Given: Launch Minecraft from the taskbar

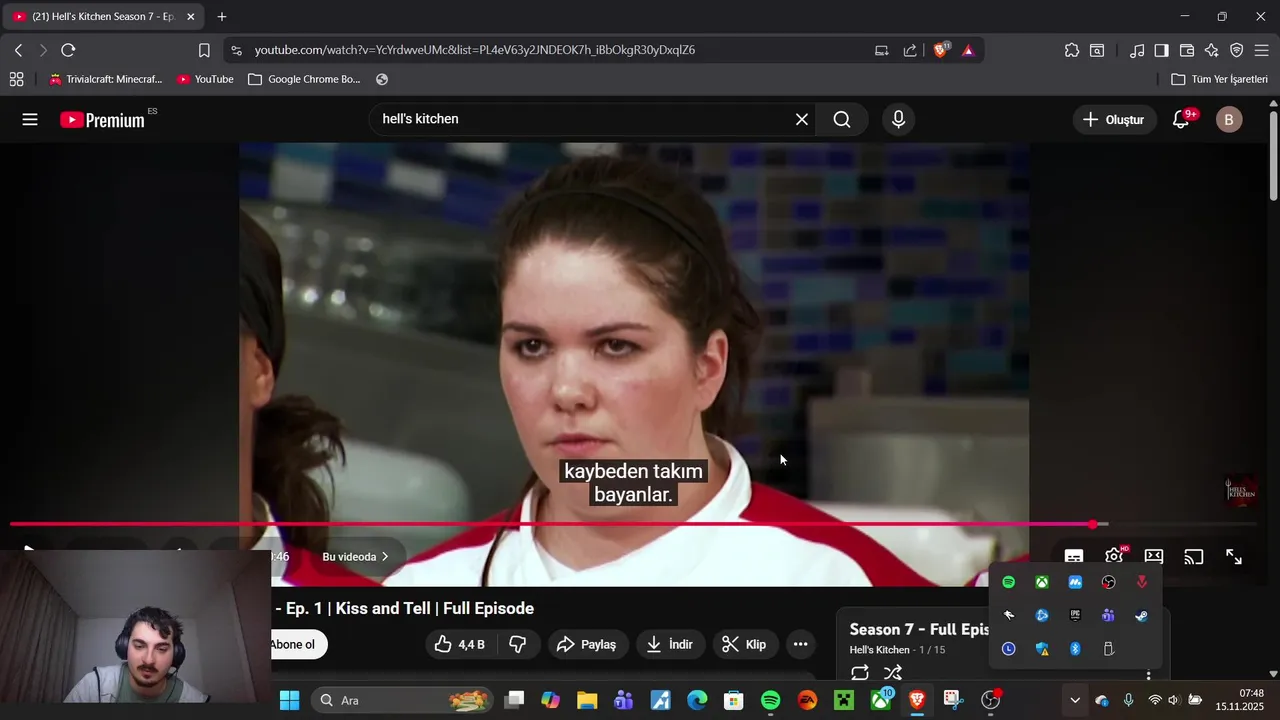Looking at the screenshot, I should (x=844, y=700).
